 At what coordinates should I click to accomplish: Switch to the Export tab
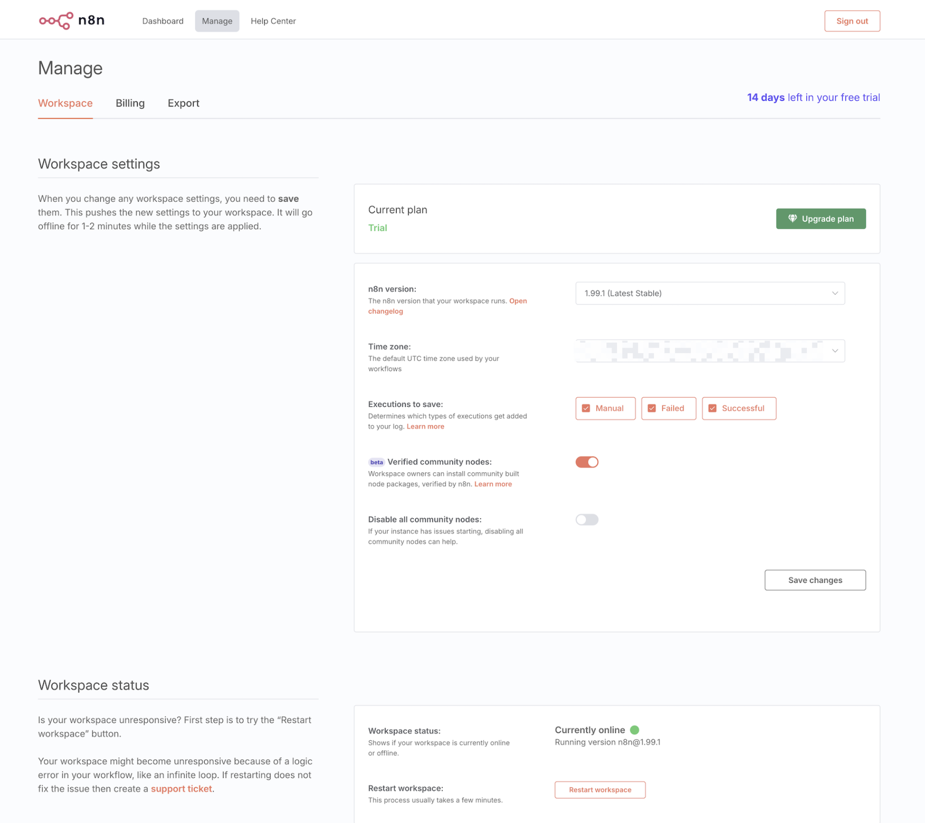[x=183, y=103]
